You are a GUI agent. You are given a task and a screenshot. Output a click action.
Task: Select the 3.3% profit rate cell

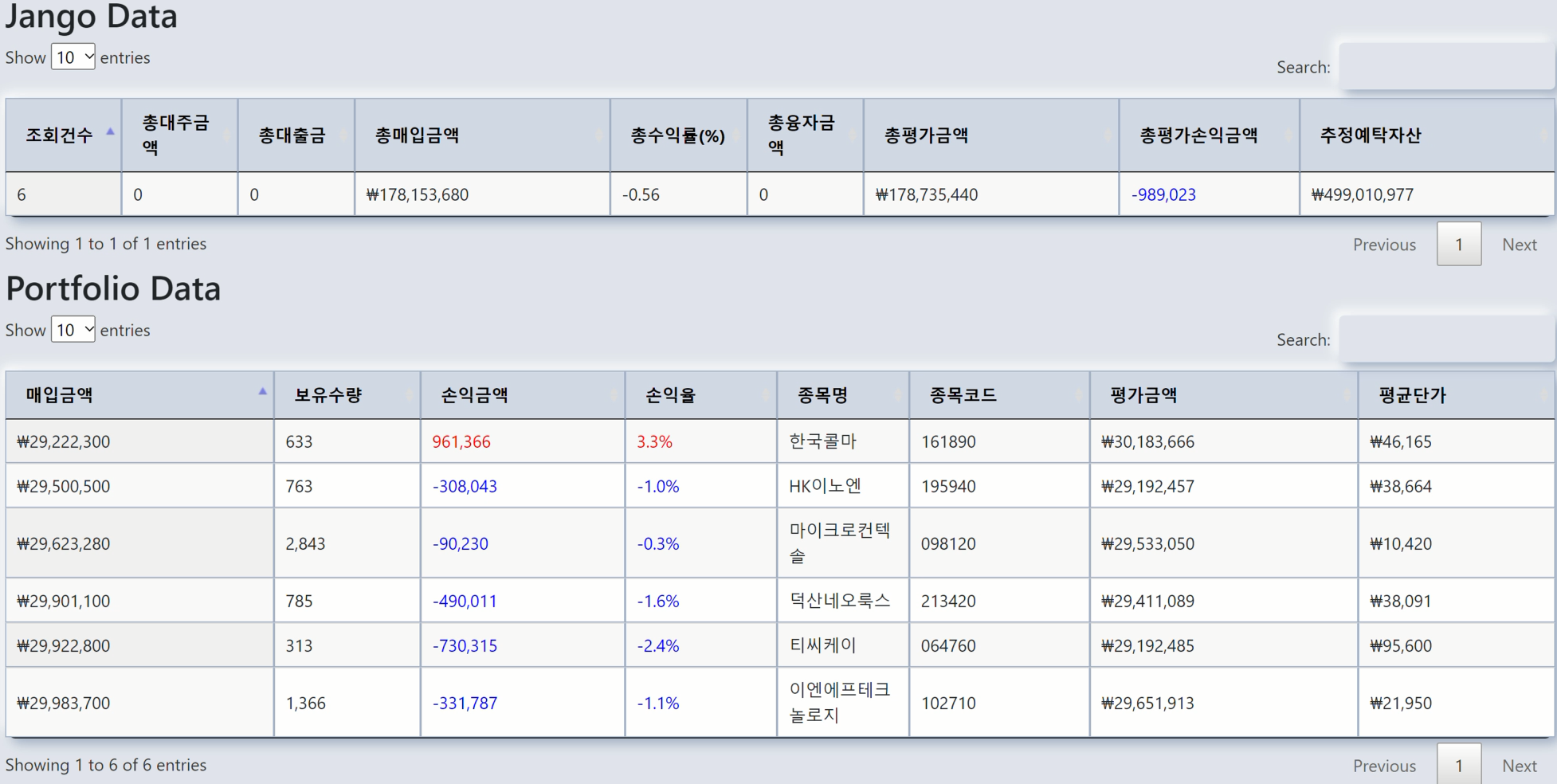[700, 441]
